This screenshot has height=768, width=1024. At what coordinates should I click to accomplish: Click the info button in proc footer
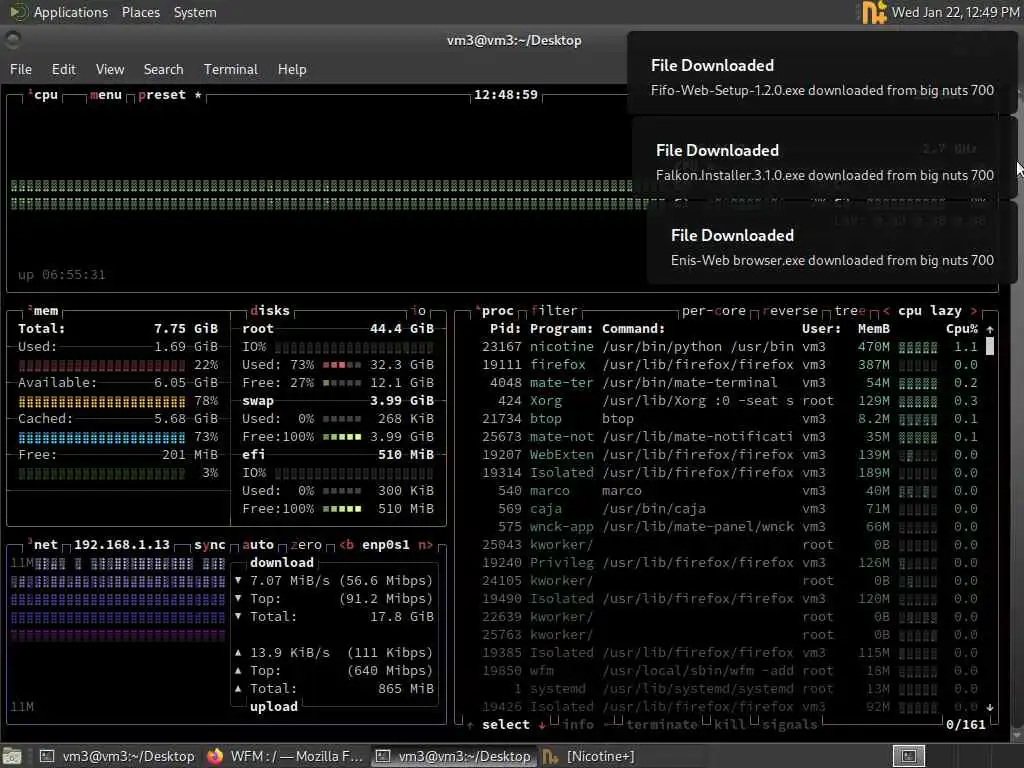tap(578, 725)
